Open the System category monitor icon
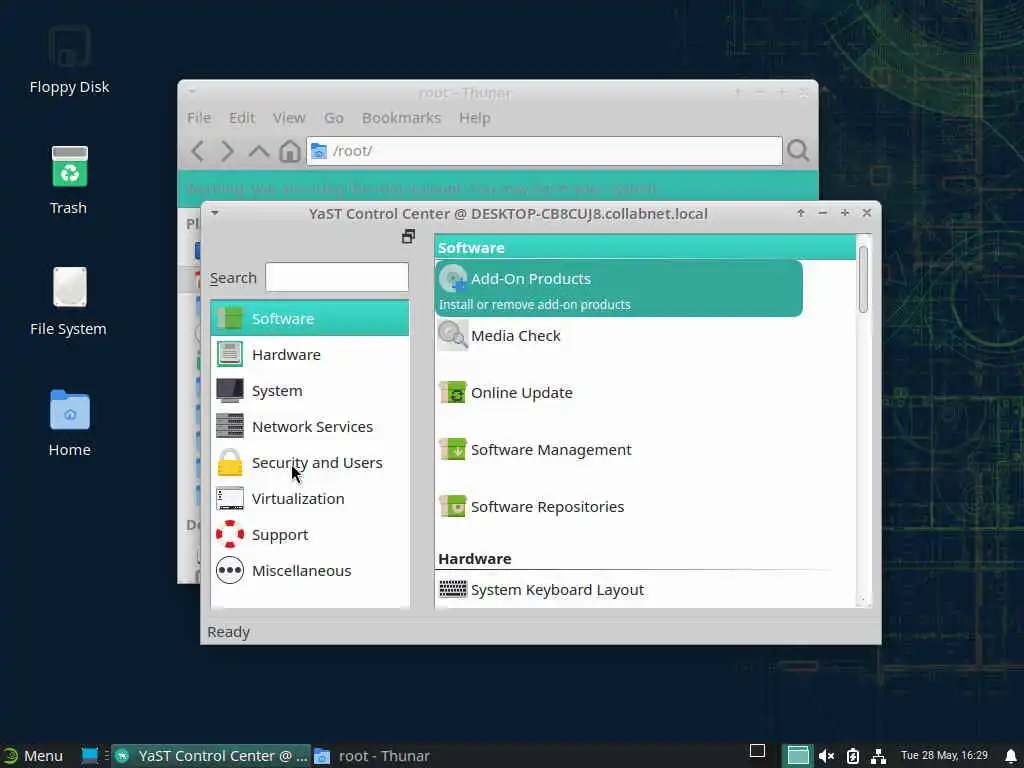1024x768 pixels. point(230,390)
